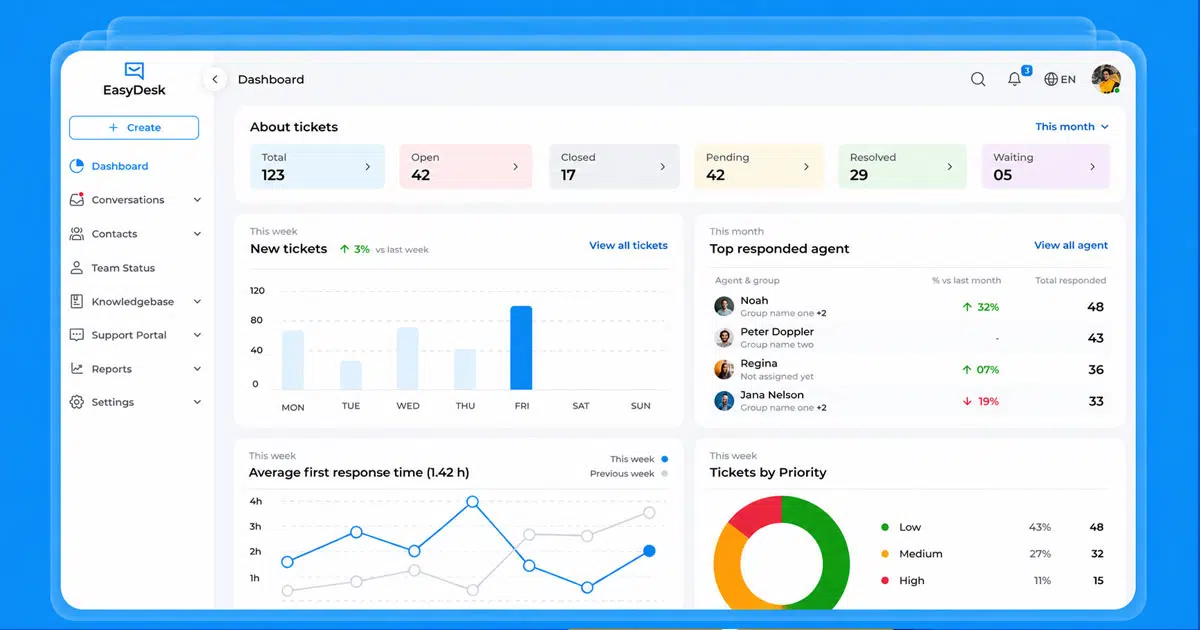Toggle the Previous week legend dot
1200x630 pixels.
pos(665,474)
